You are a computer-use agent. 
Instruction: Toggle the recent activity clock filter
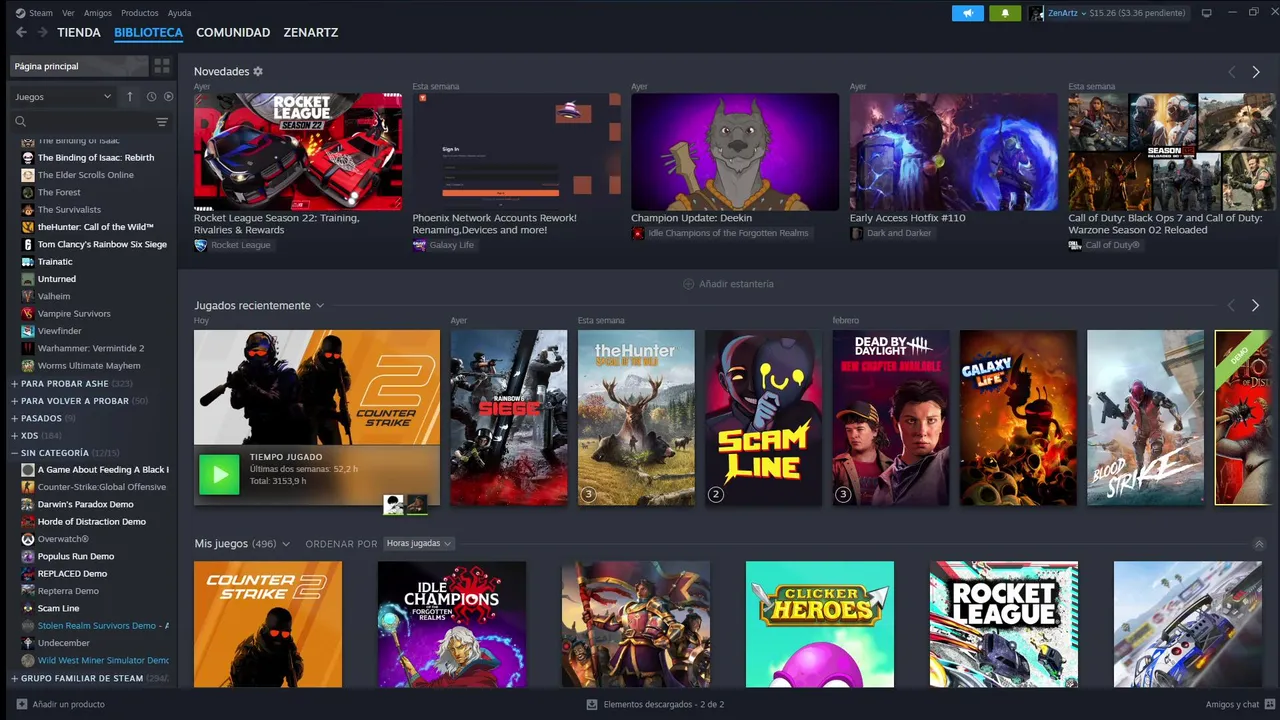151,97
